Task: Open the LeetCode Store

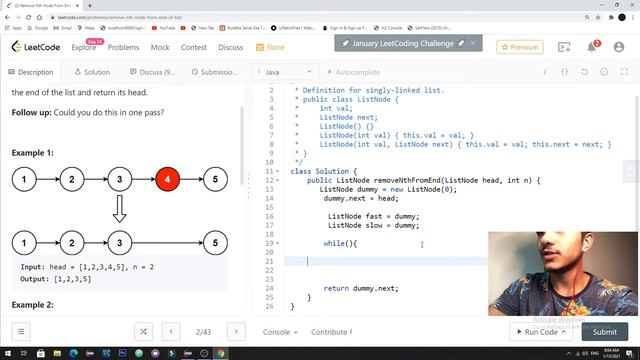Action: [270, 47]
